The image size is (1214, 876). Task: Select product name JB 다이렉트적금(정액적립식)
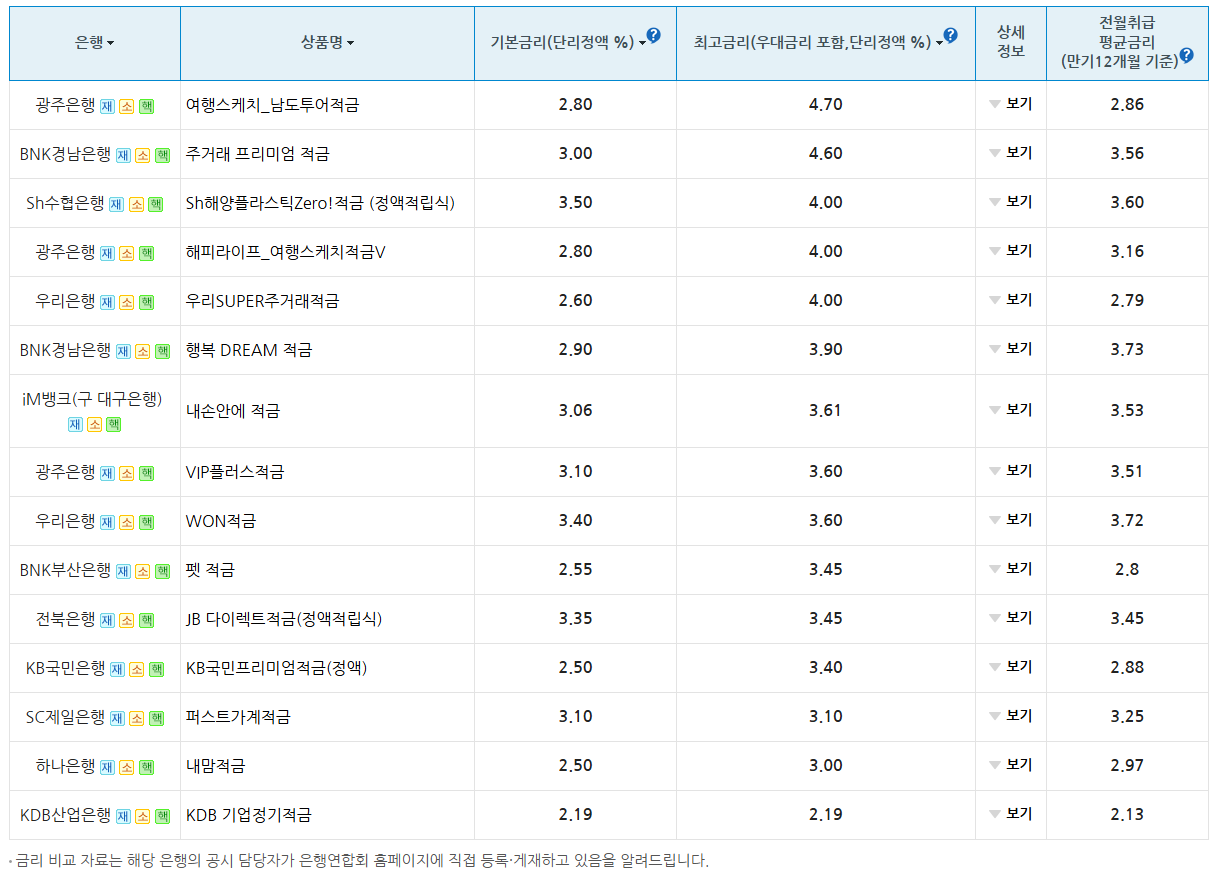pos(284,619)
